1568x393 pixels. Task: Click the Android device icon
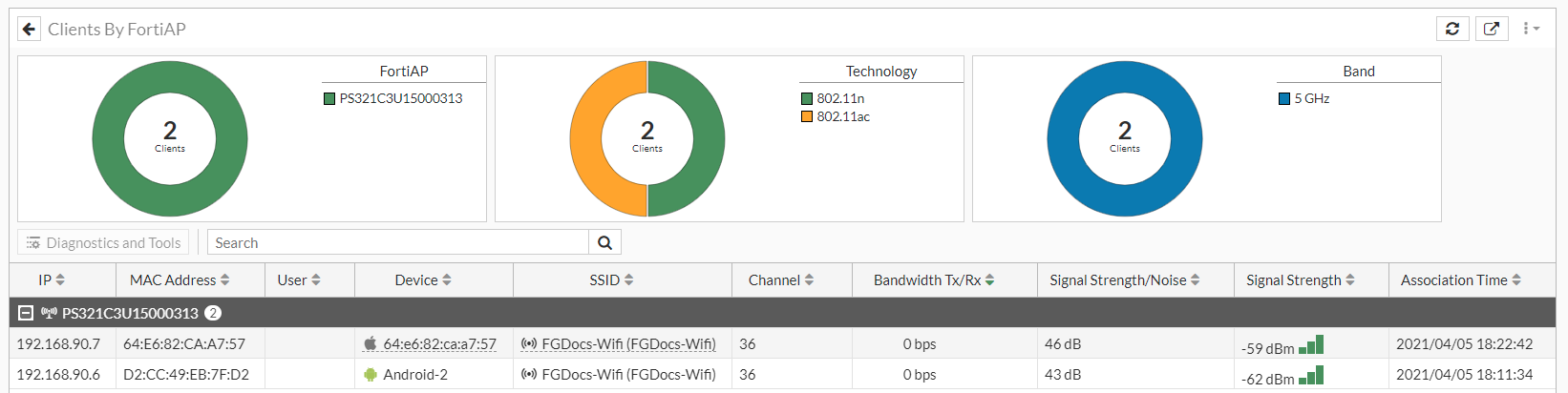371,375
